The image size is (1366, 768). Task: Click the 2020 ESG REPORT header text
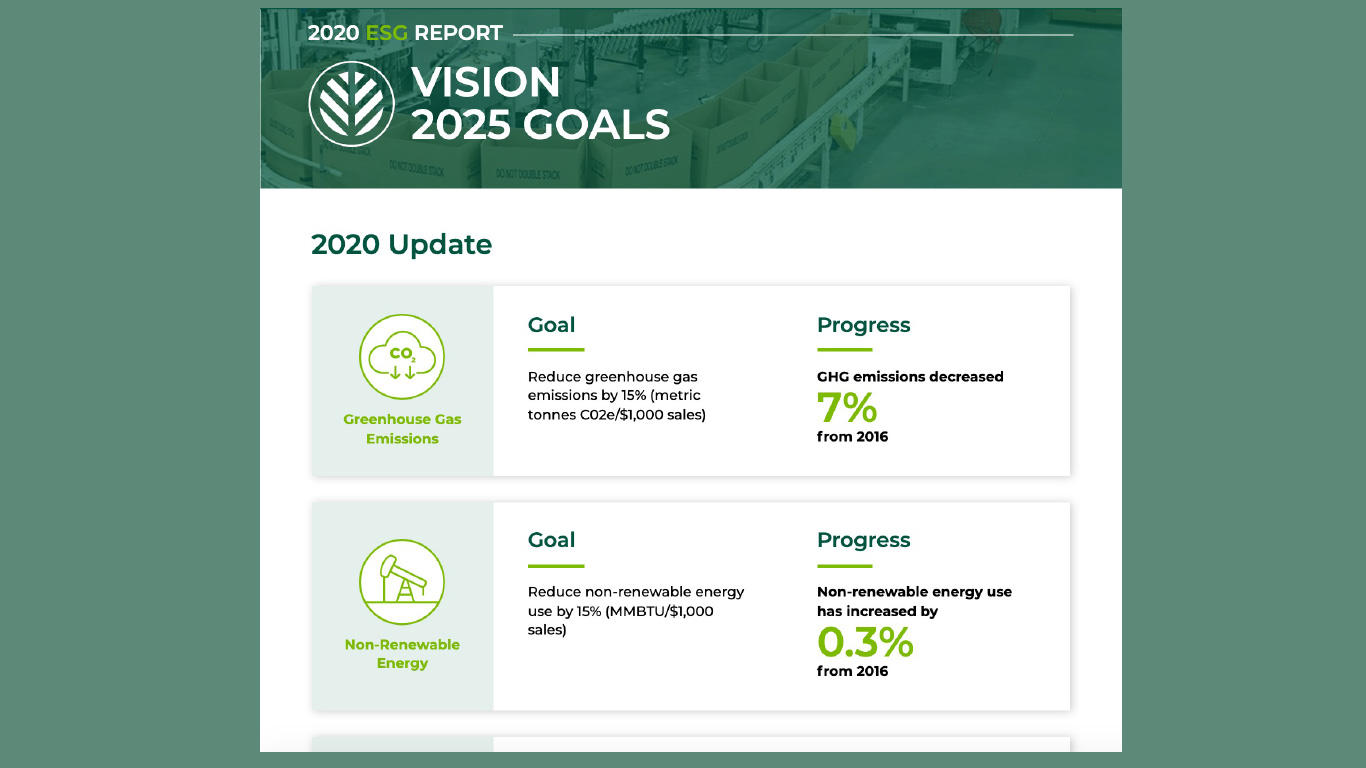pyautogui.click(x=405, y=33)
